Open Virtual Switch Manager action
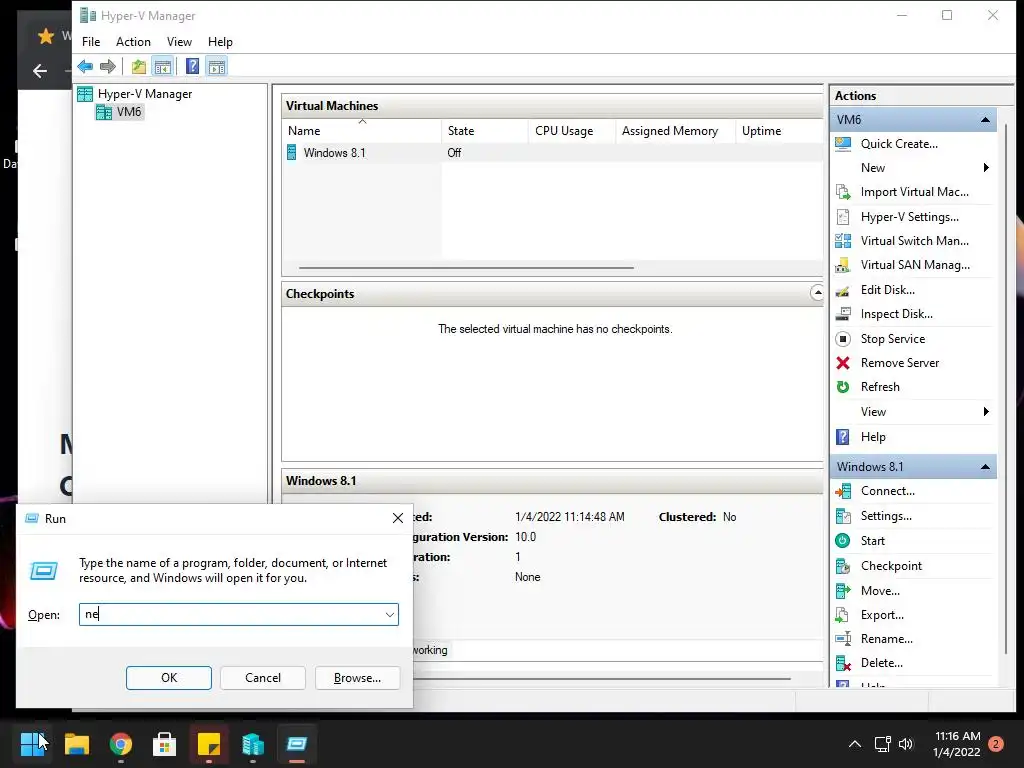 (x=914, y=241)
